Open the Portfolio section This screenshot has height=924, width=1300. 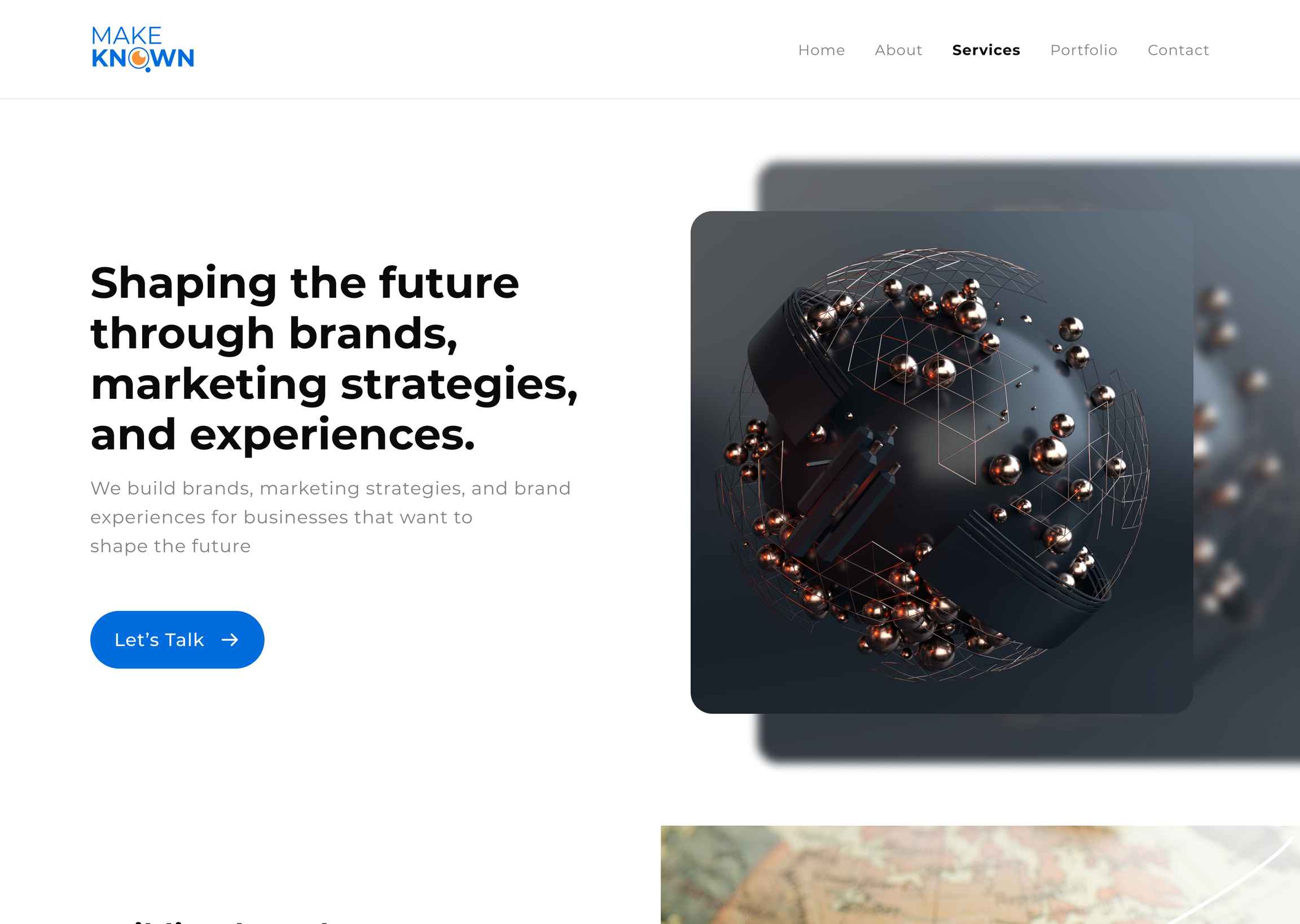[1083, 49]
